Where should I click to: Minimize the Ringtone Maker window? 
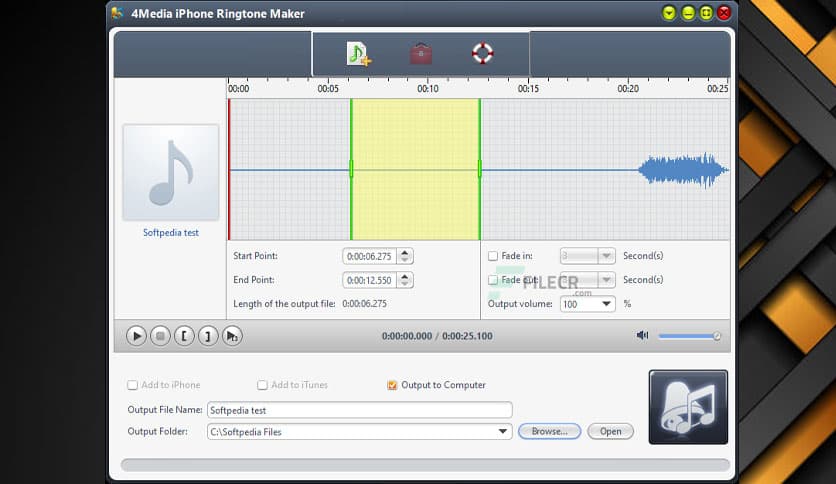(688, 13)
